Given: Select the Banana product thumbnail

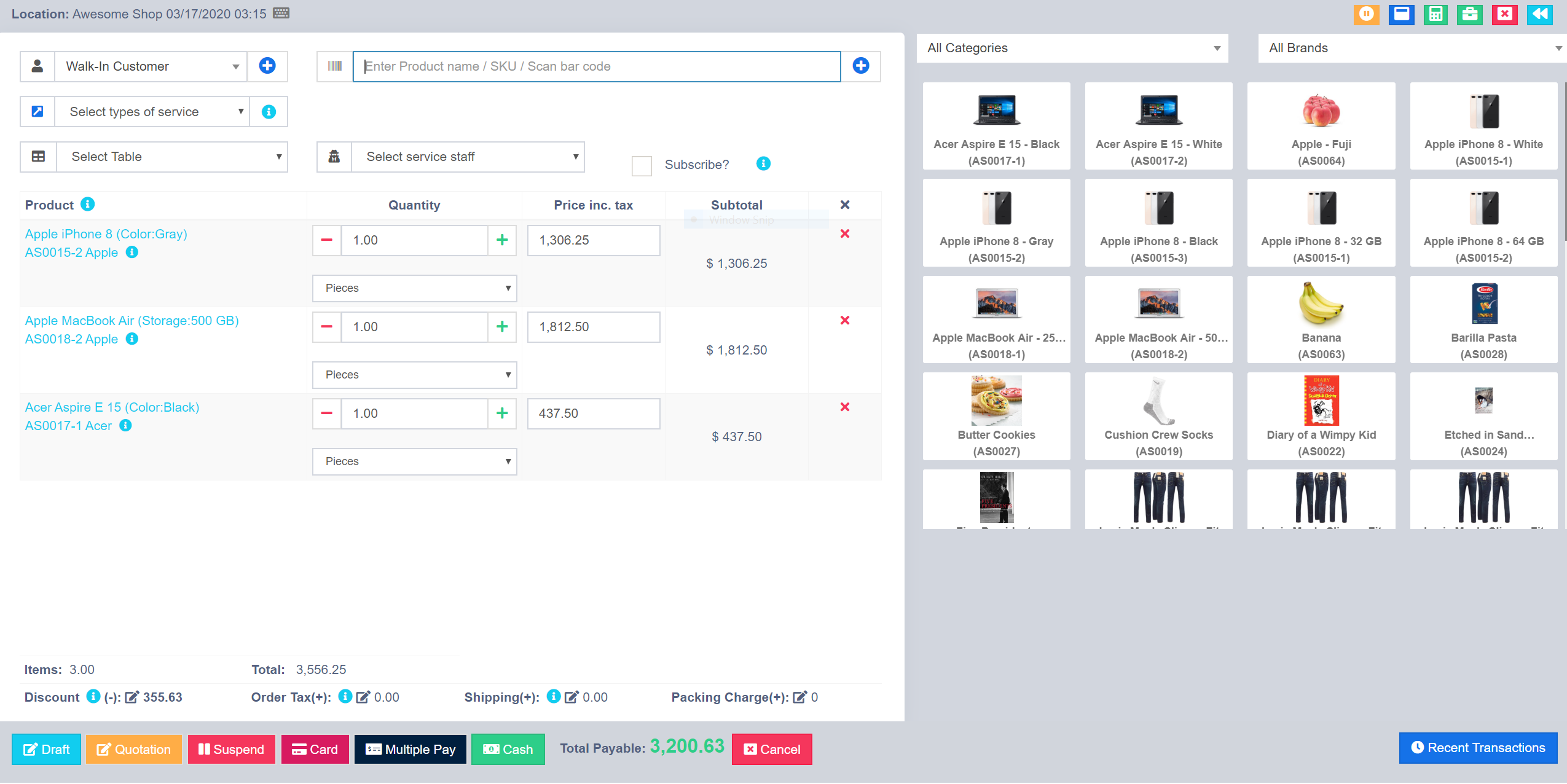Looking at the screenshot, I should (1322, 319).
